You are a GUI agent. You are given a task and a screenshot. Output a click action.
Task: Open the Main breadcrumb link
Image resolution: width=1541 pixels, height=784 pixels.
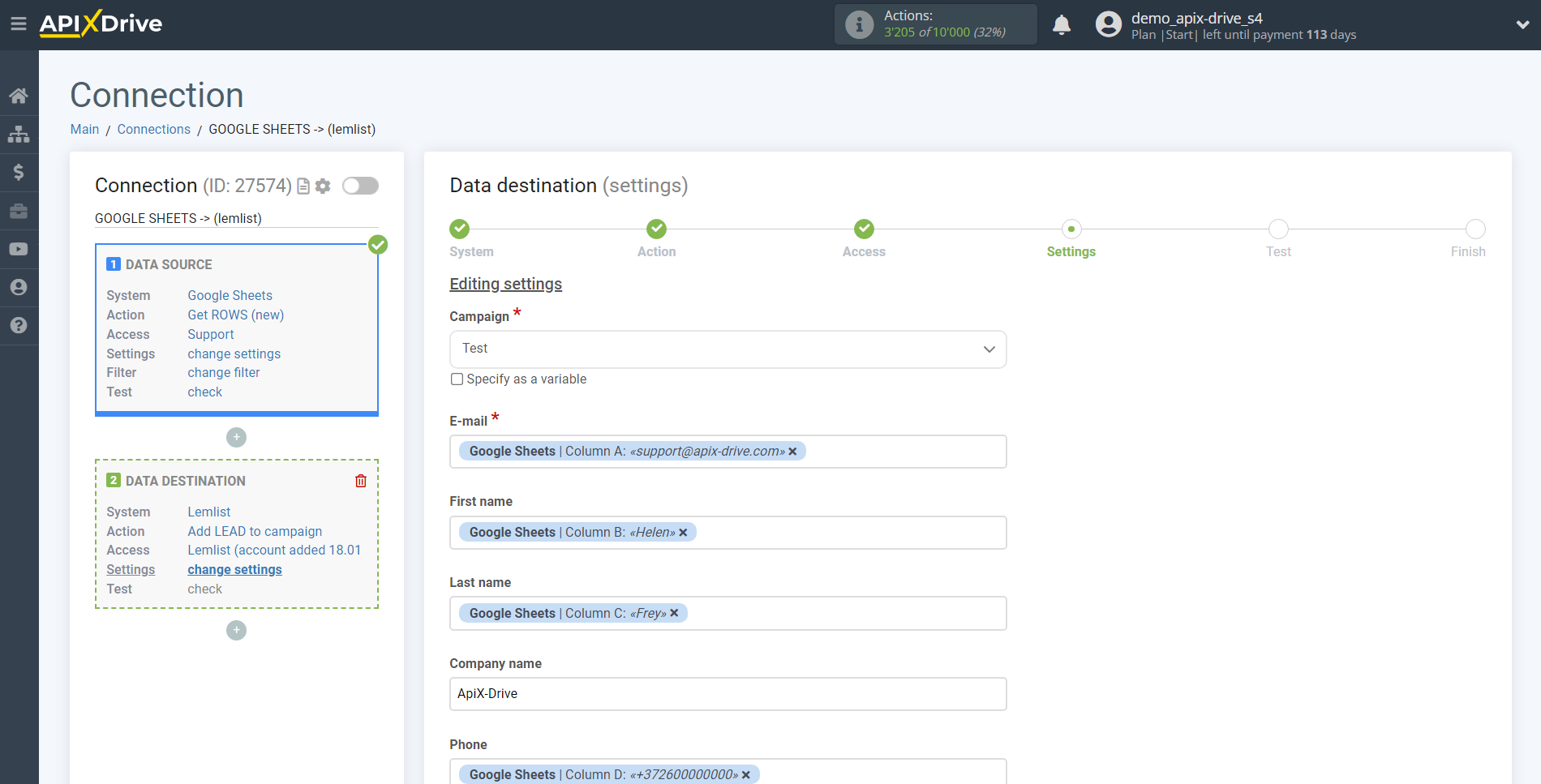click(84, 129)
